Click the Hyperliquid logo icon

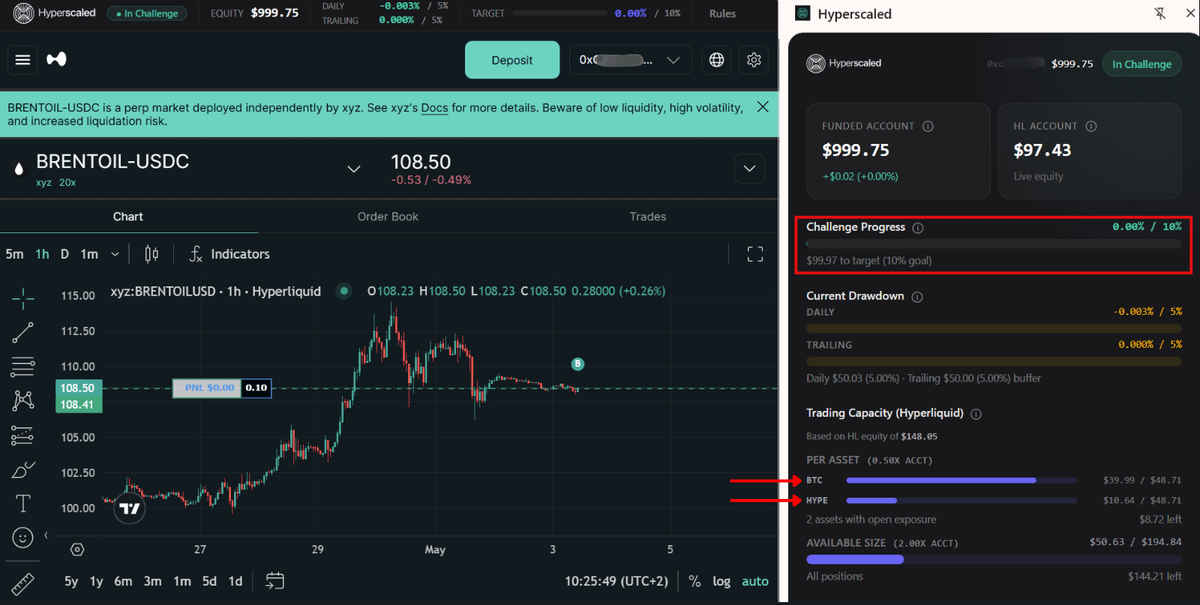(x=57, y=60)
